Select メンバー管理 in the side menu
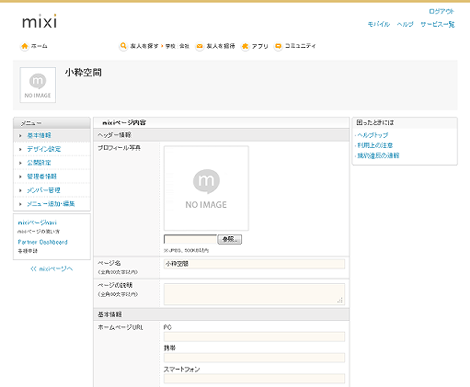Screen dimensions: 470x387 (x=44, y=190)
